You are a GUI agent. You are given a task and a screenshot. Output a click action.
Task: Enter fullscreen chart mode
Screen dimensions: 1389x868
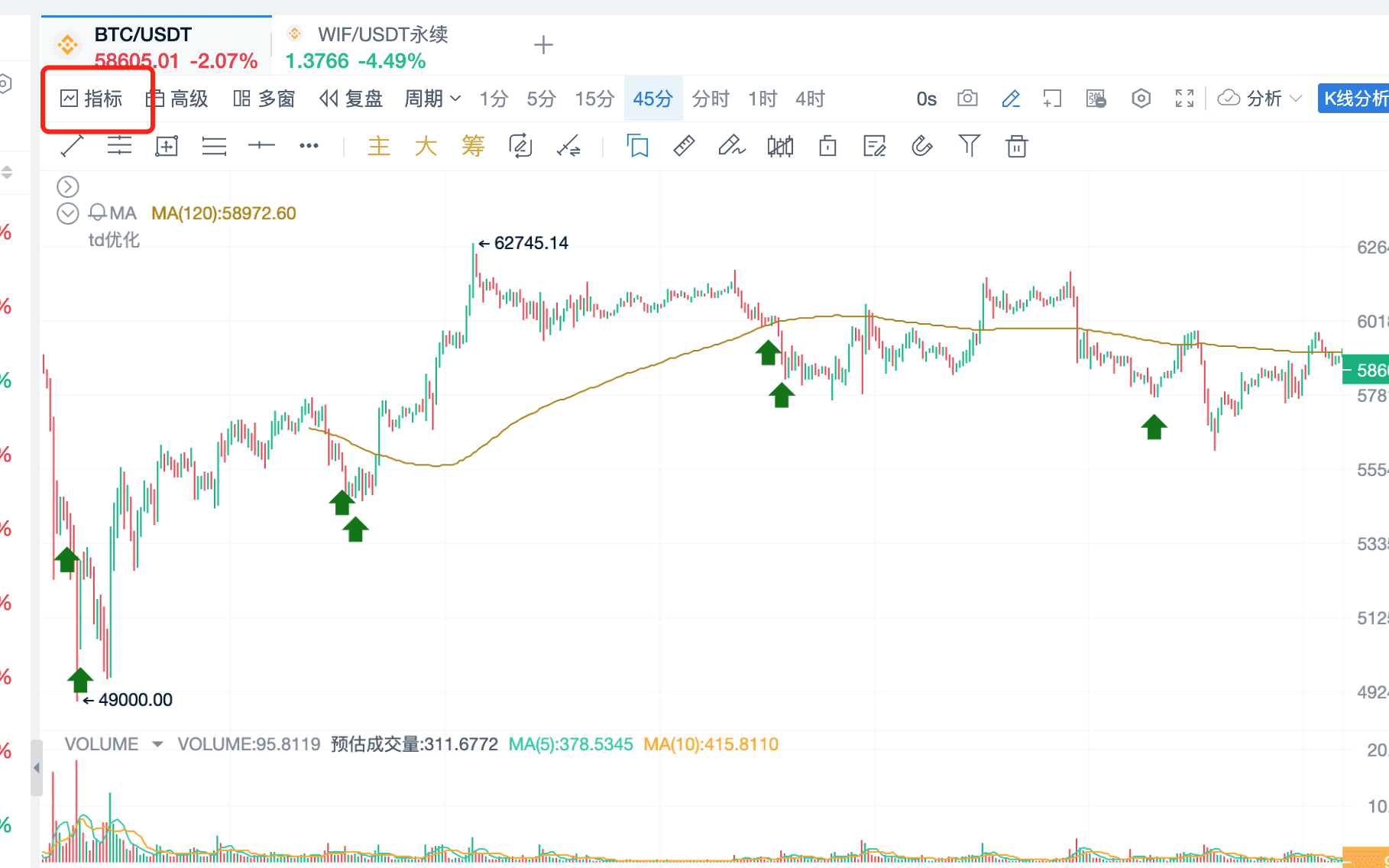(x=1184, y=98)
